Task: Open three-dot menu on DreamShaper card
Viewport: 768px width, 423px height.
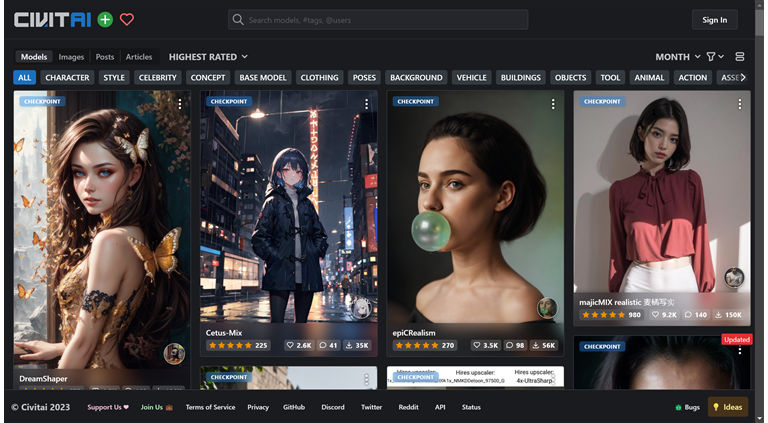Action: click(x=180, y=103)
